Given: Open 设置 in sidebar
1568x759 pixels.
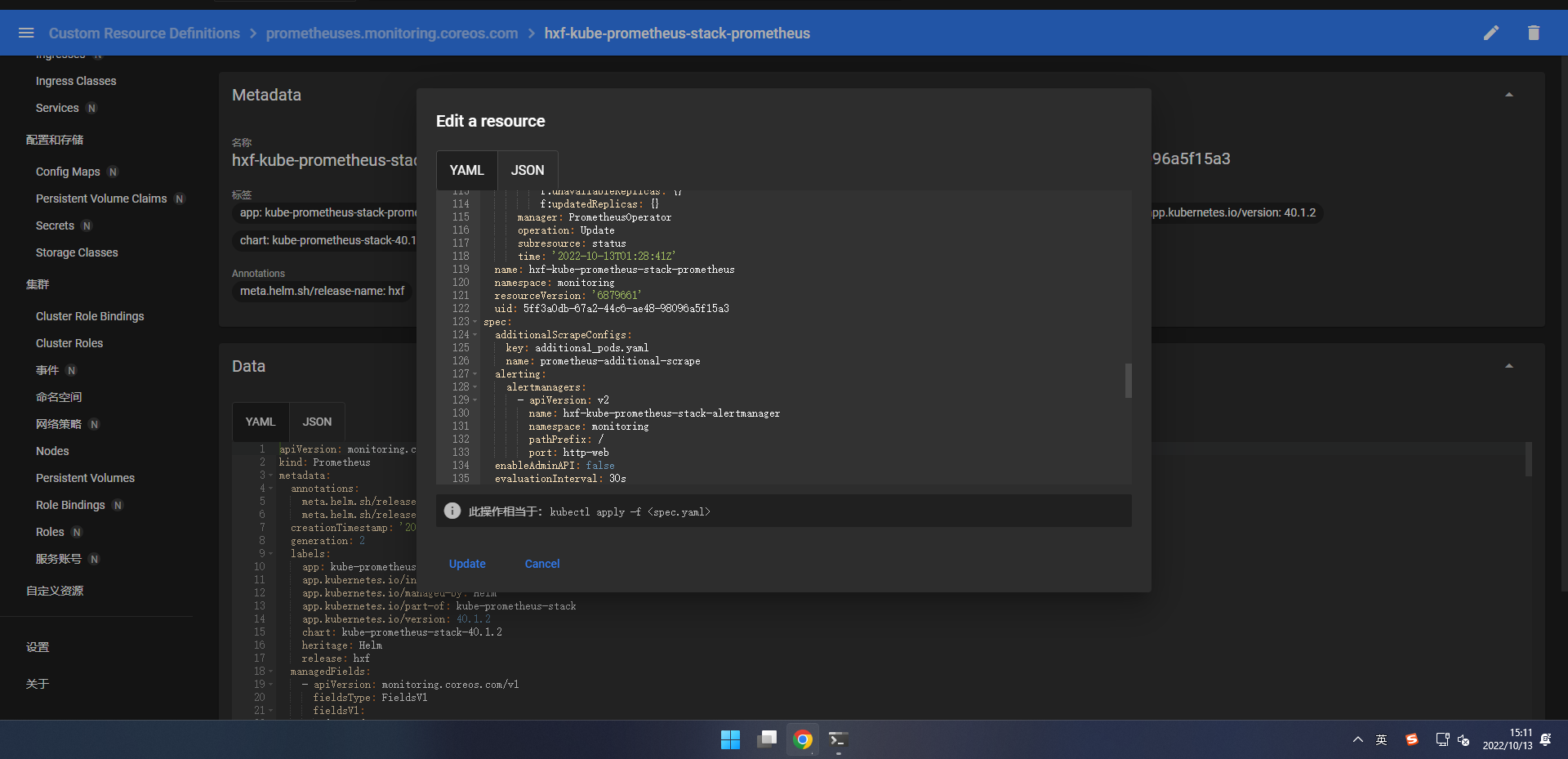Looking at the screenshot, I should tap(38, 647).
